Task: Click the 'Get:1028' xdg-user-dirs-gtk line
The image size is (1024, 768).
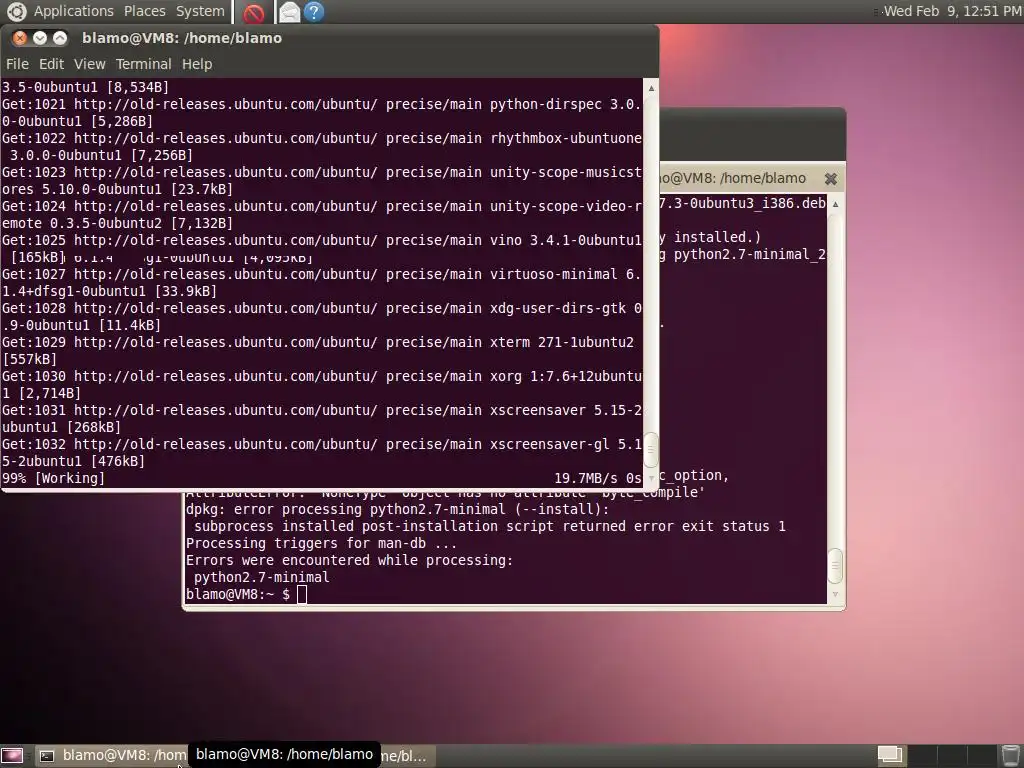Action: coord(321,308)
